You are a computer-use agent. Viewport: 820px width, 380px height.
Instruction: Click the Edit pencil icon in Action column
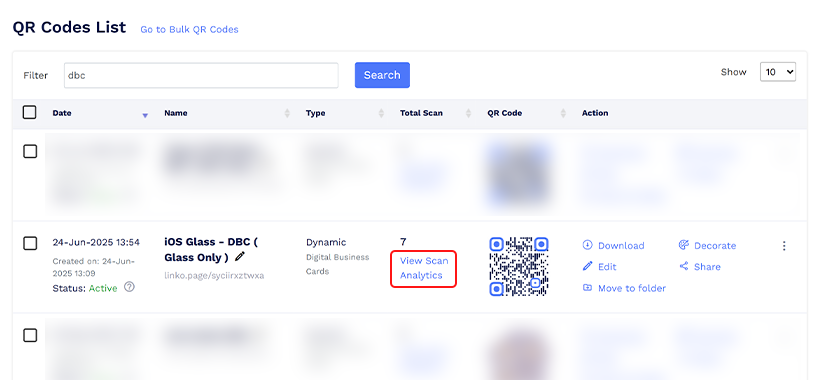point(587,267)
